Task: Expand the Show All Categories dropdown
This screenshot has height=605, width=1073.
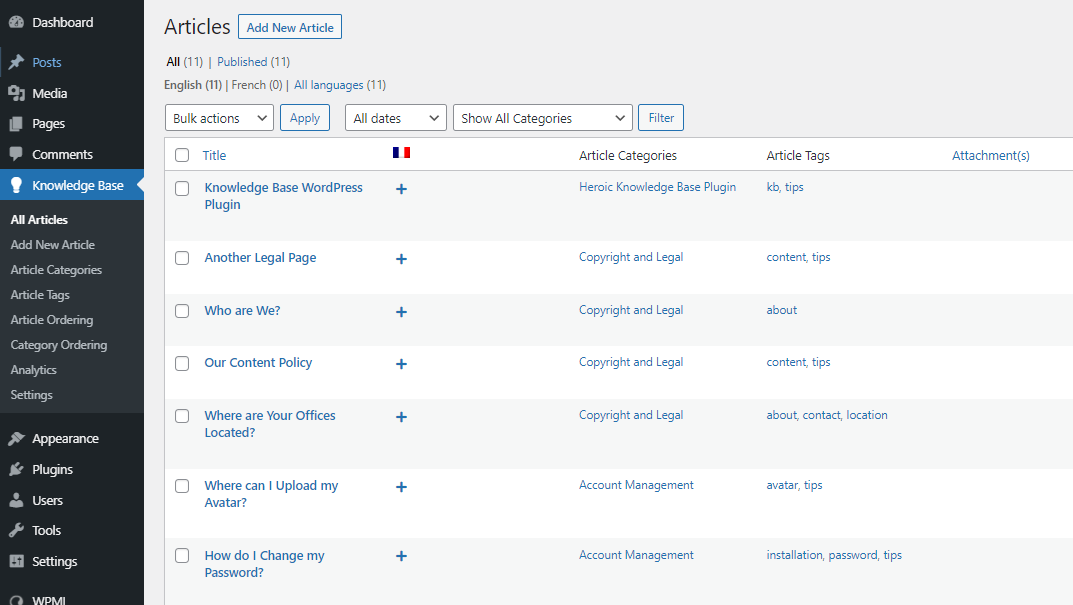Action: click(x=542, y=117)
